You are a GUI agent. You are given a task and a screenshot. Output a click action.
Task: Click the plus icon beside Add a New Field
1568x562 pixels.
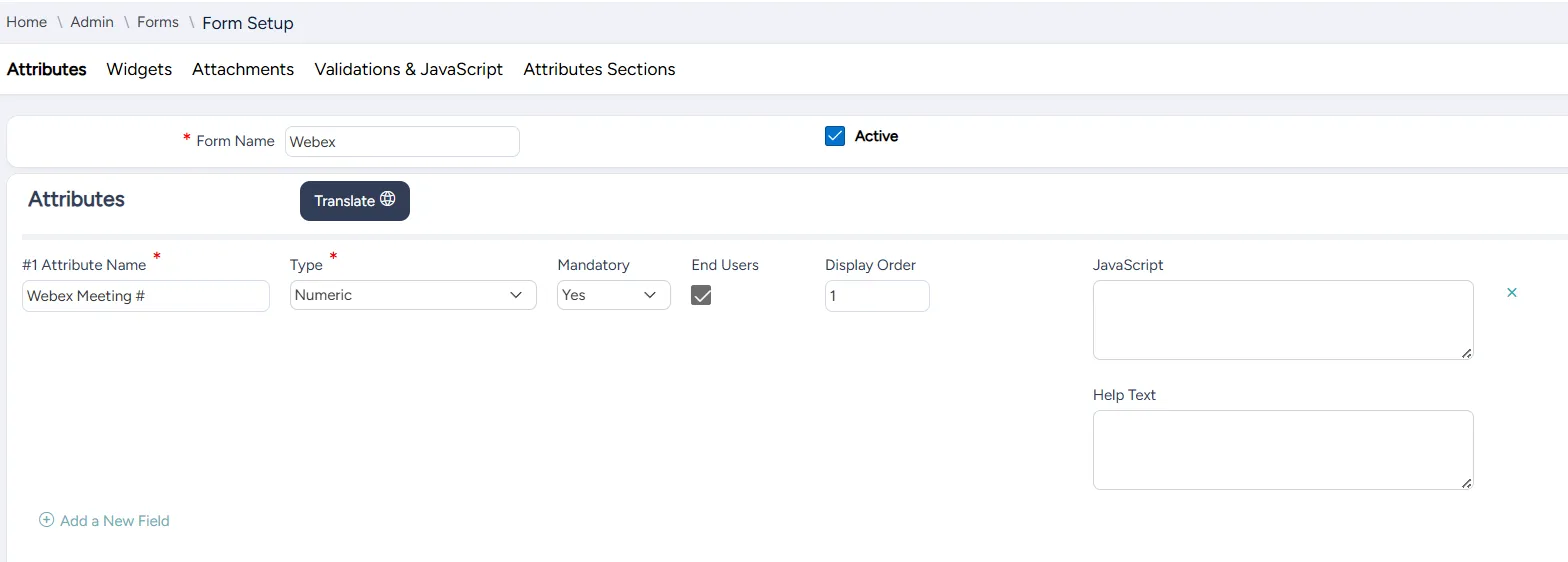tap(46, 520)
